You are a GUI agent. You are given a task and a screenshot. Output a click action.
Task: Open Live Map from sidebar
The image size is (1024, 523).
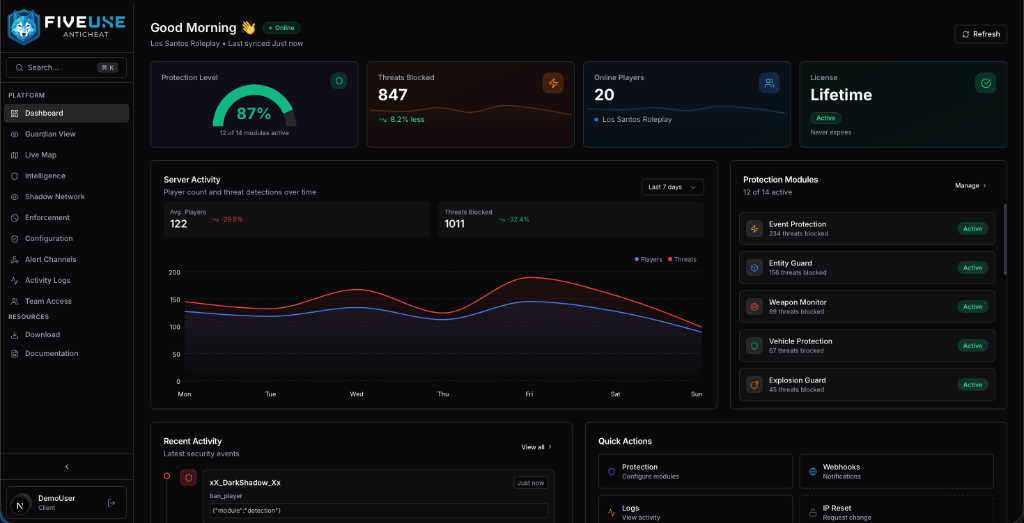(x=67, y=155)
